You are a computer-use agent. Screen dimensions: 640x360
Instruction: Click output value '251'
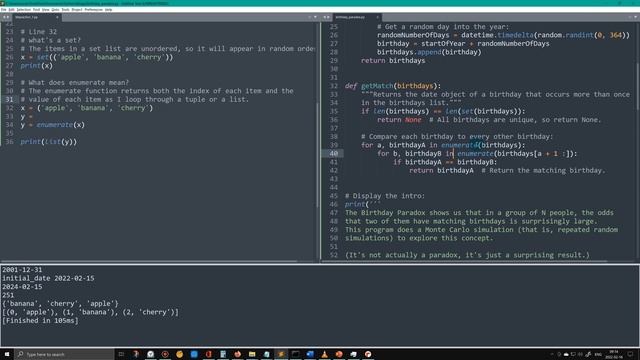coord(8,295)
